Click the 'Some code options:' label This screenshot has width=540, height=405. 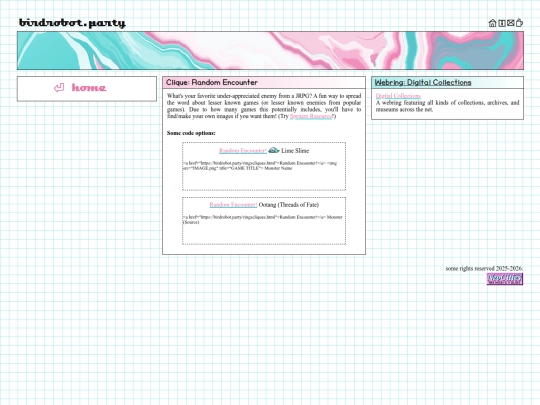pos(191,133)
